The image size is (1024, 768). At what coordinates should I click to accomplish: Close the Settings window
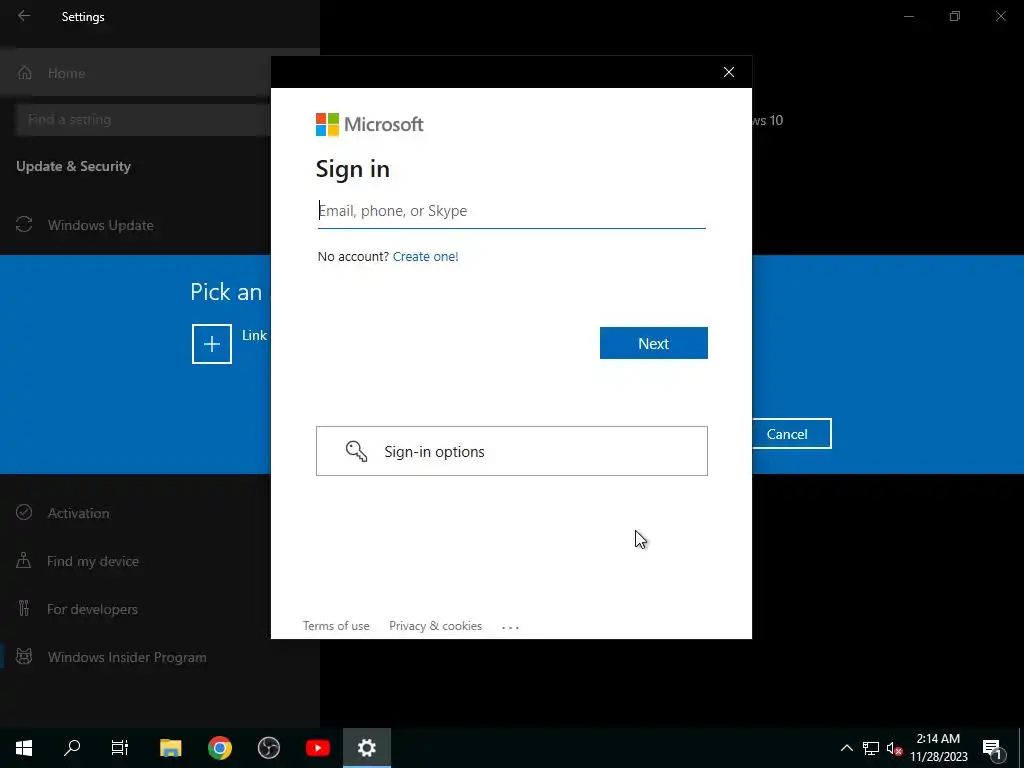click(1000, 16)
